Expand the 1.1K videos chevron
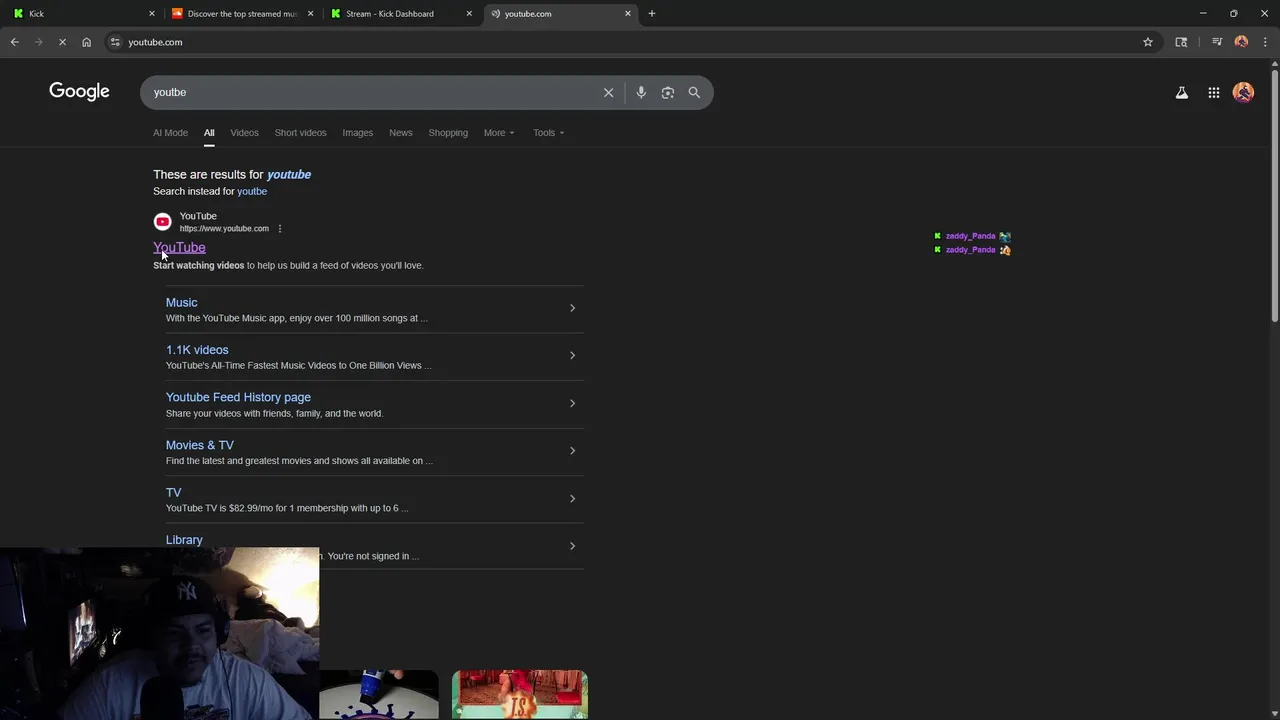Image resolution: width=1280 pixels, height=720 pixels. coord(572,355)
